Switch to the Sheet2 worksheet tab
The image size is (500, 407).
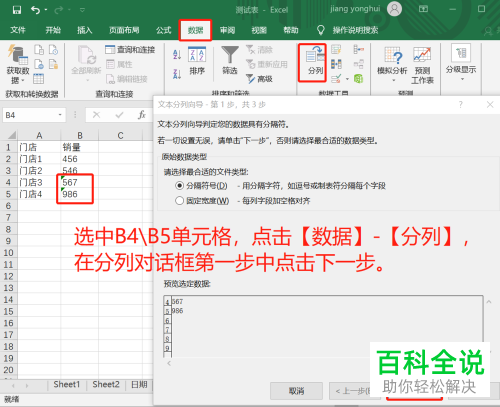click(x=106, y=384)
